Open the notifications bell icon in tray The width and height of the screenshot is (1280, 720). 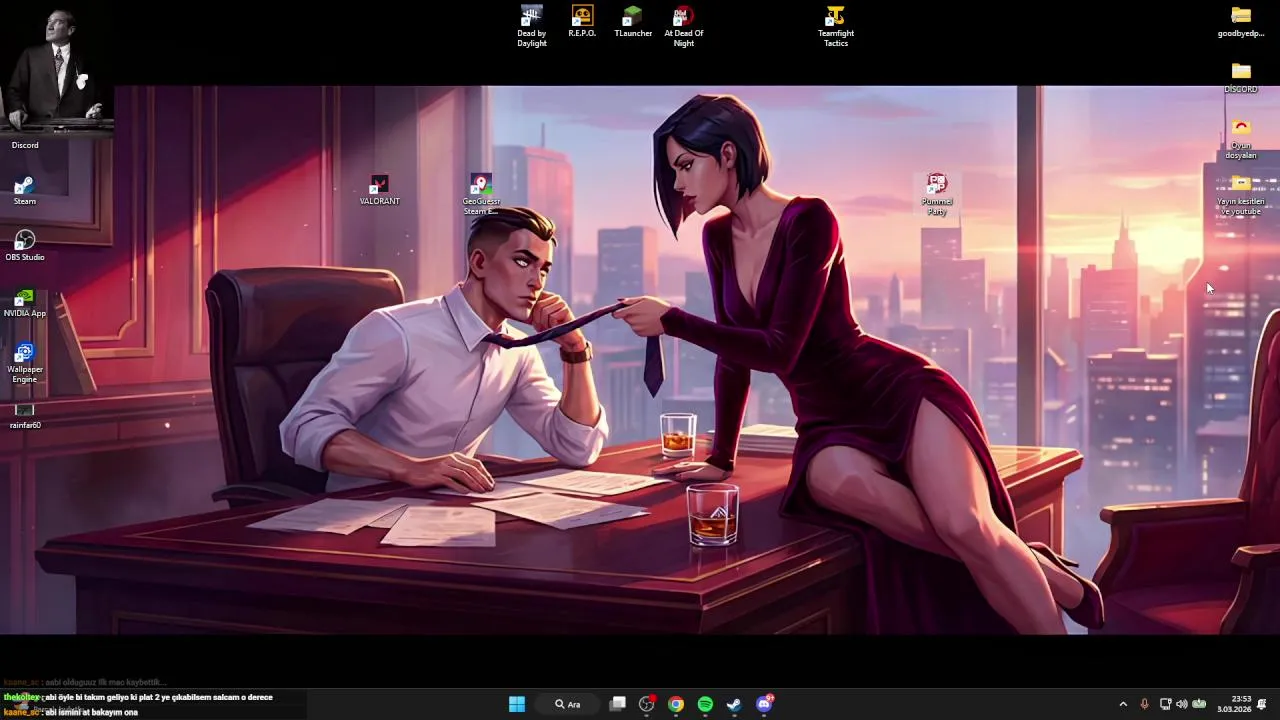tap(1262, 704)
